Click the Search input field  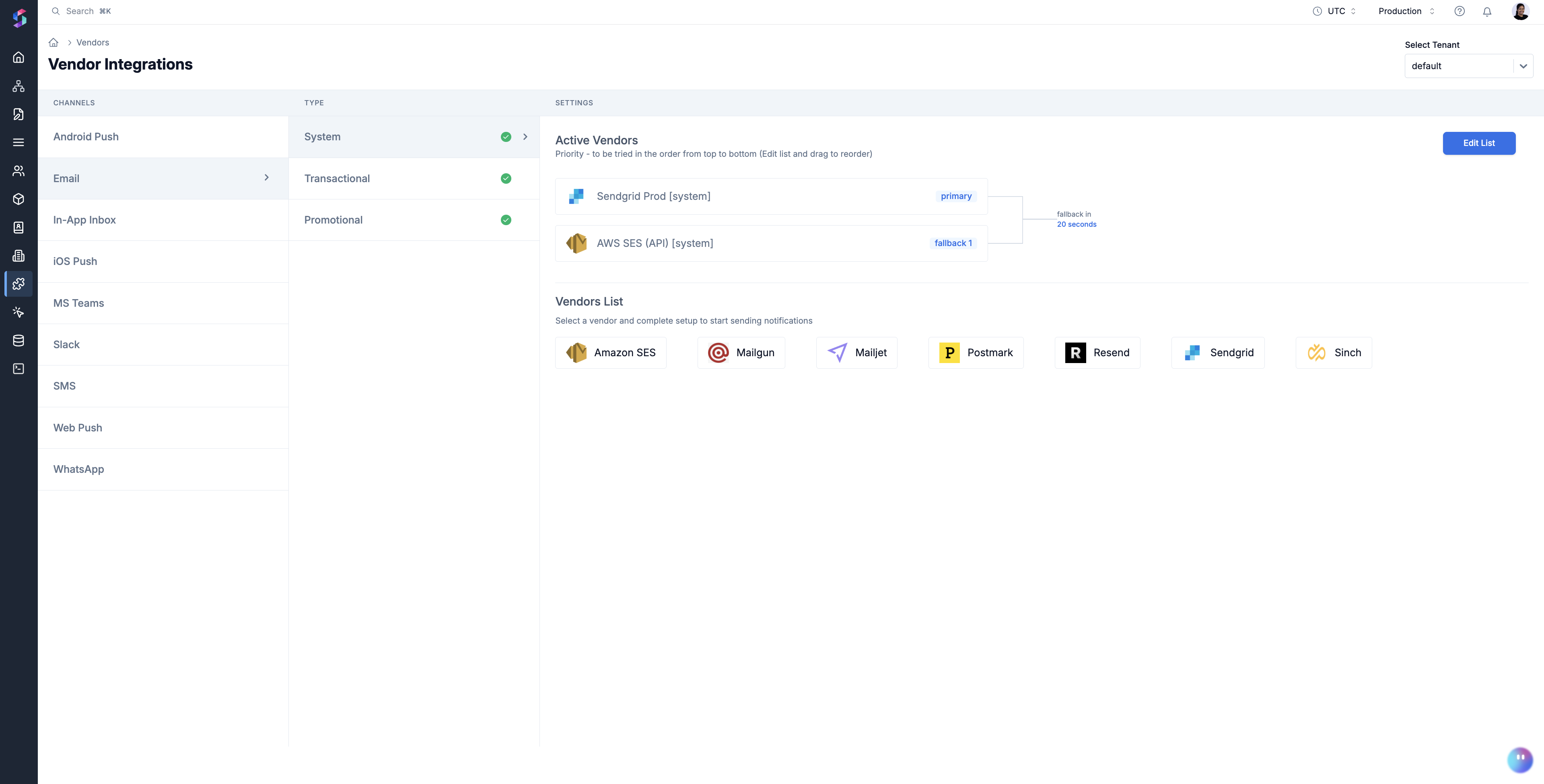tap(80, 11)
